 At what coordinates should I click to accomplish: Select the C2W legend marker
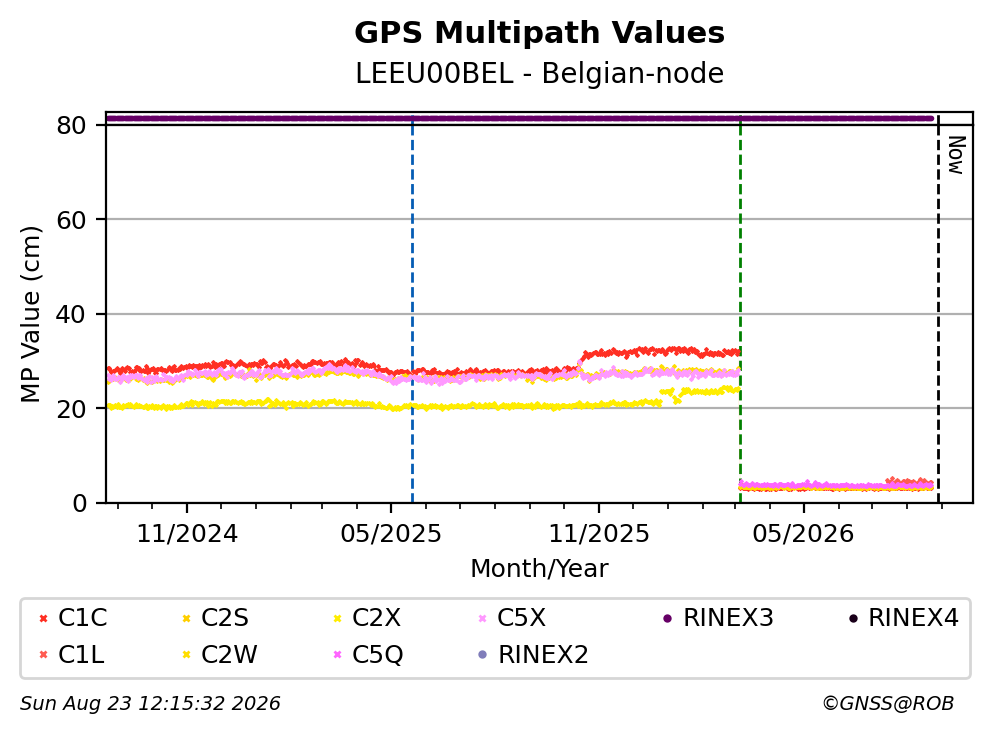186,655
